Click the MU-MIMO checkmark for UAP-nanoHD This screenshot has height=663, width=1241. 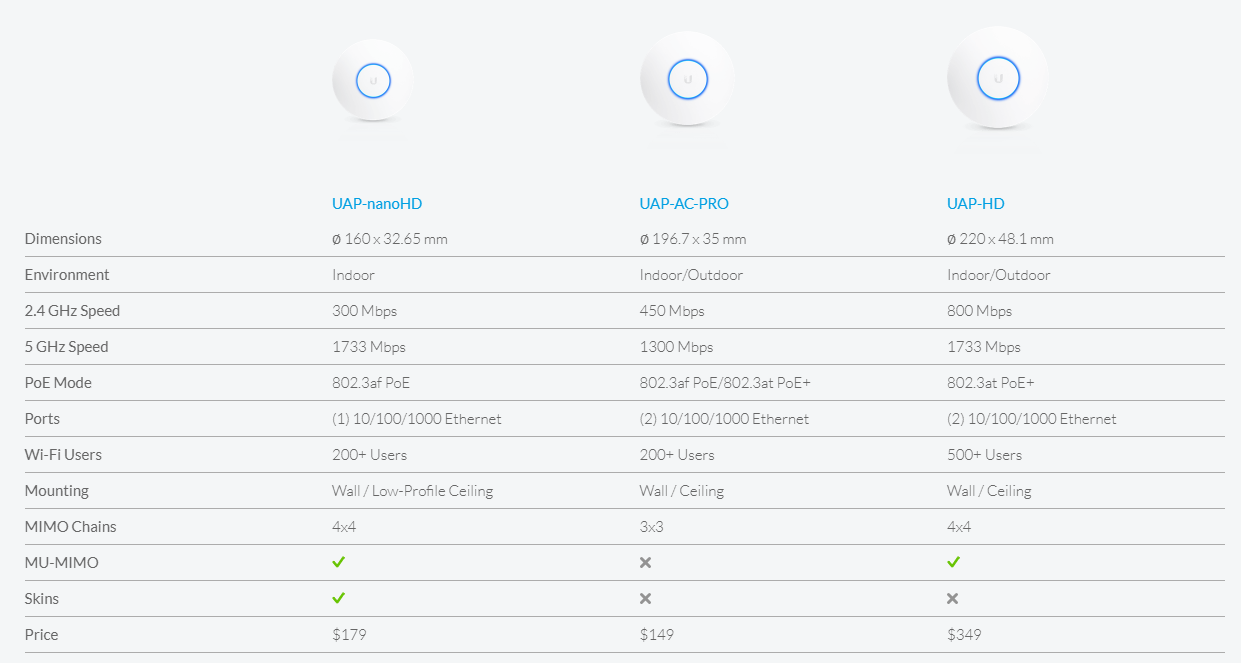pos(339,562)
